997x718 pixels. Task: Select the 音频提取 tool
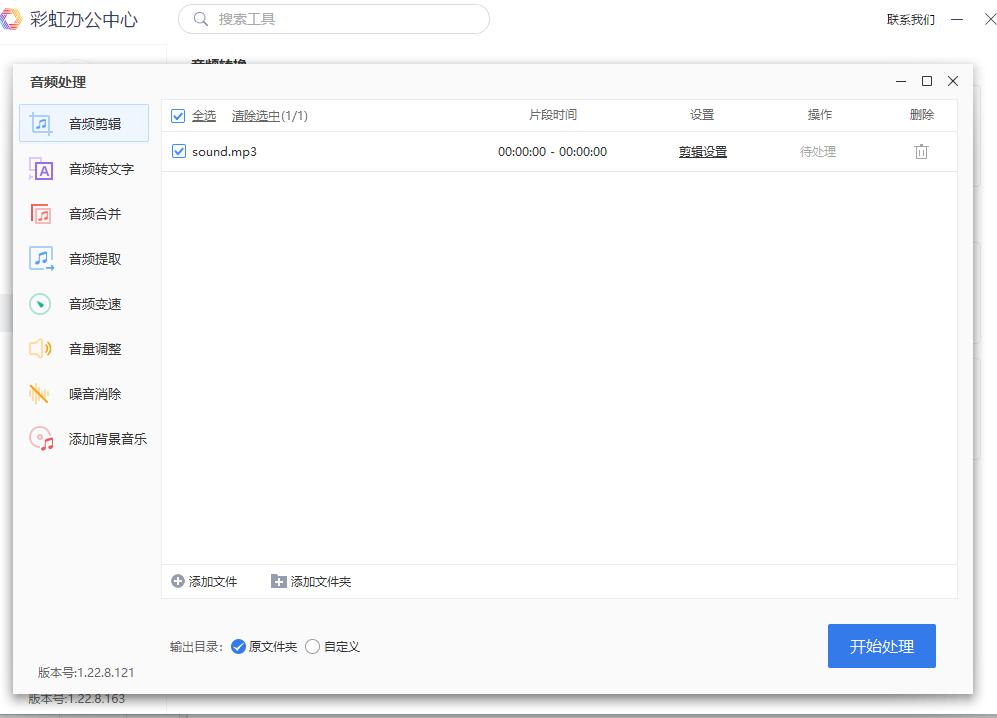click(x=95, y=258)
